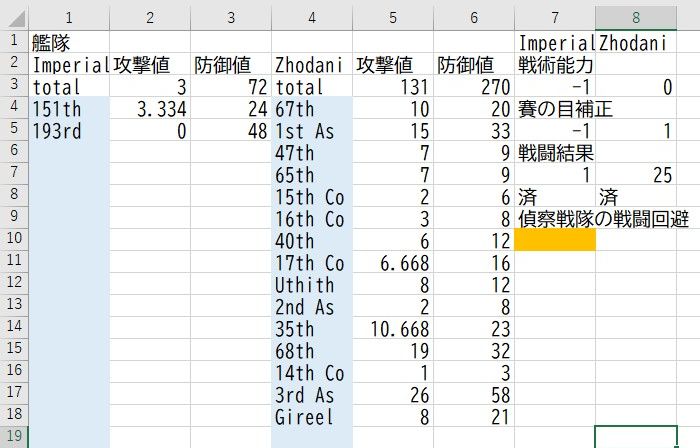Click battle result value 25
Viewport: 700px width, 448px height.
pyautogui.click(x=636, y=174)
